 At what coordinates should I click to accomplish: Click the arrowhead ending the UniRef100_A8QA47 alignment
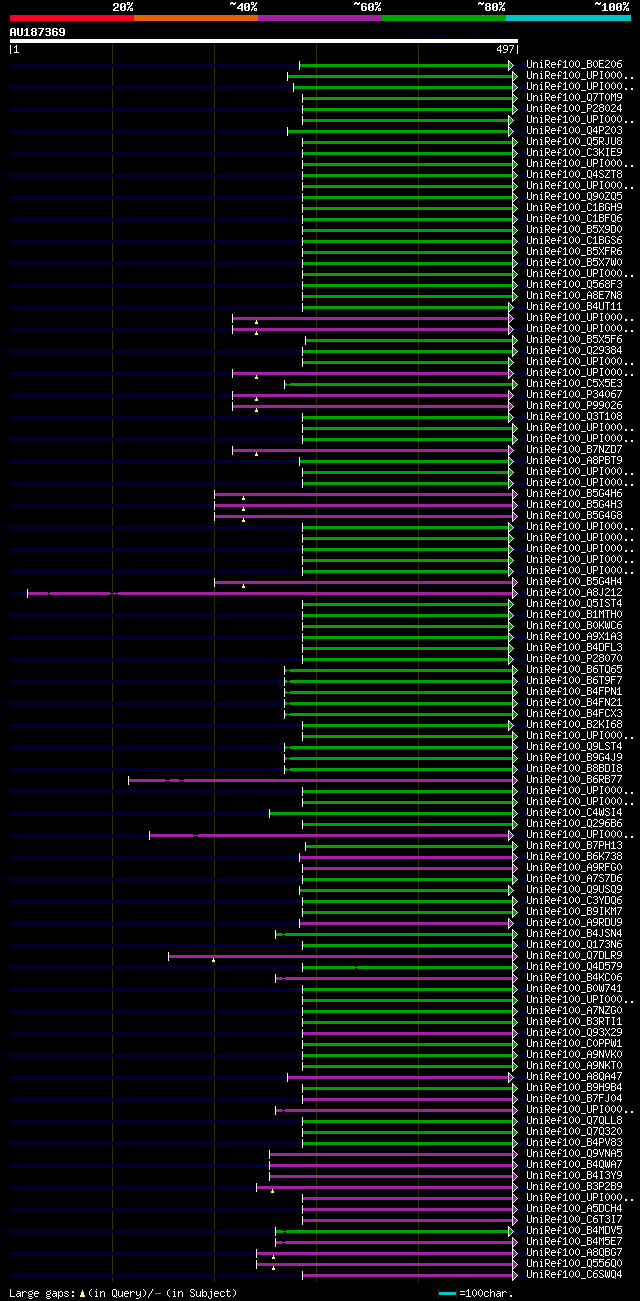tap(512, 1077)
